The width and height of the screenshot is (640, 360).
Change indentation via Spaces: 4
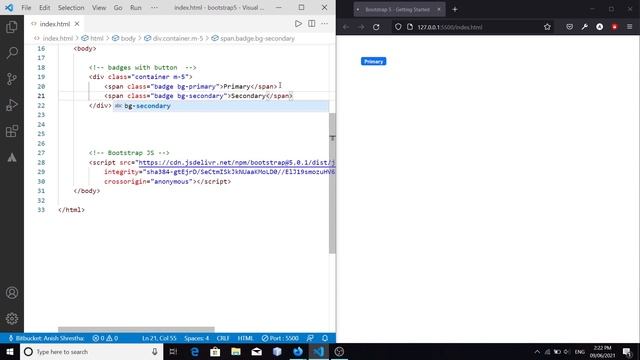(196, 338)
